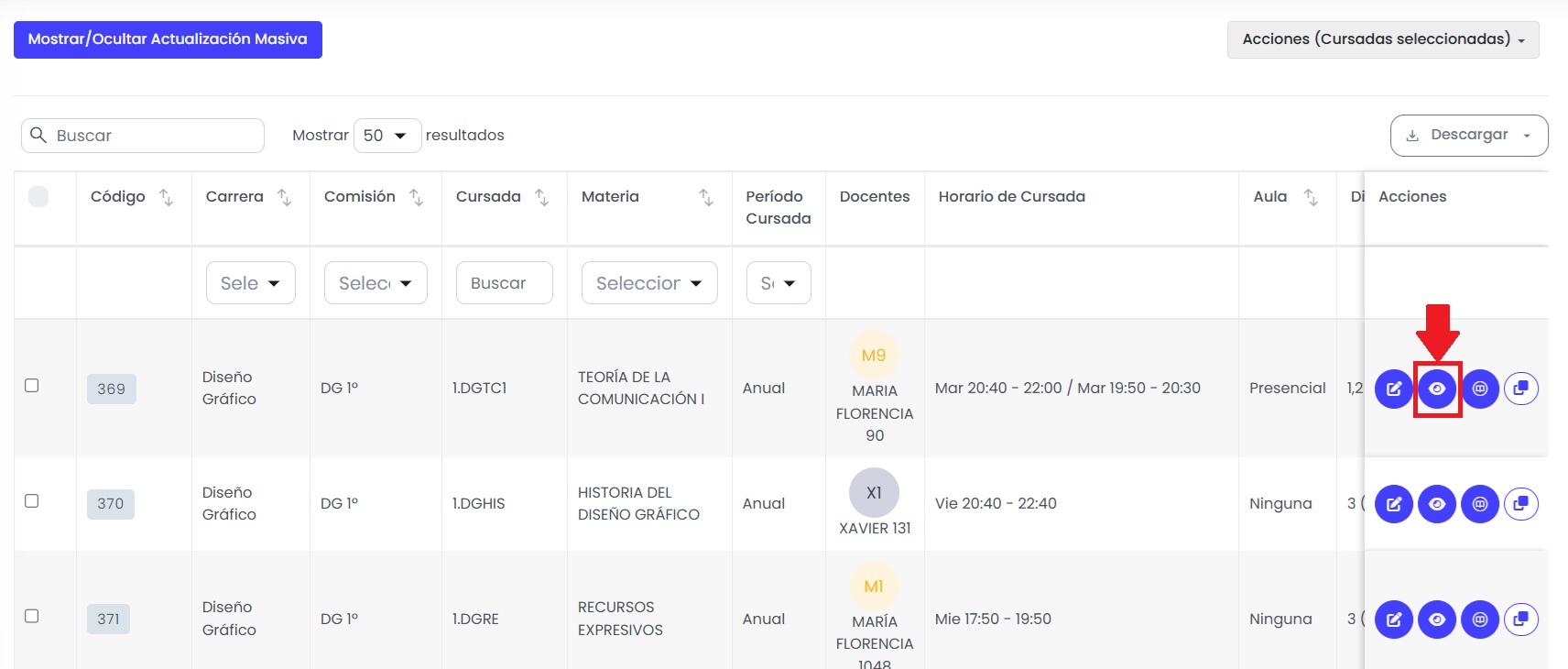
Task: Click Horario de Cursada column header
Action: pos(1012,197)
